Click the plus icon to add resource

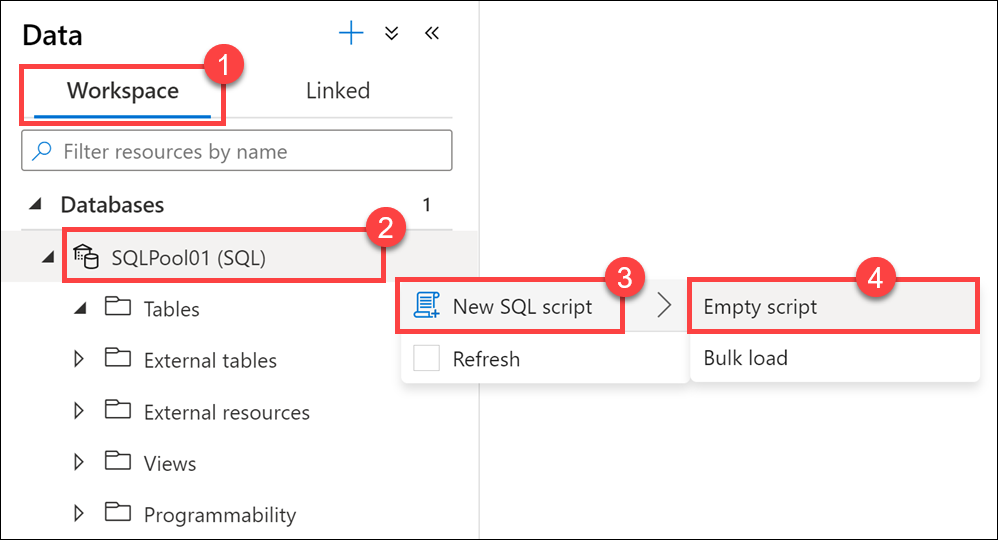pyautogui.click(x=351, y=34)
